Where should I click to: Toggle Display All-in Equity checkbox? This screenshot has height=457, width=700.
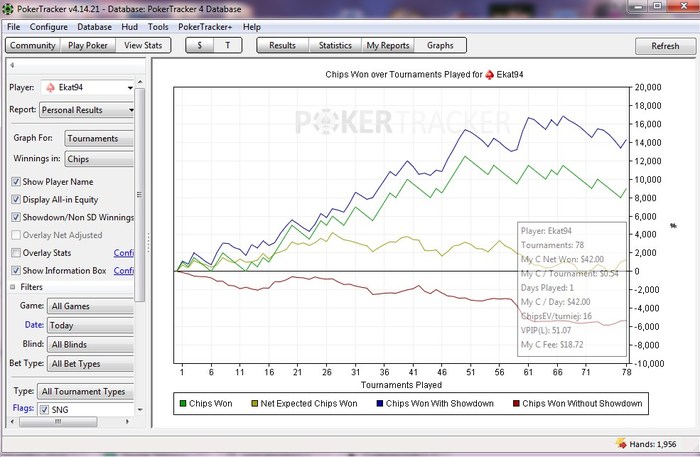click(16, 199)
